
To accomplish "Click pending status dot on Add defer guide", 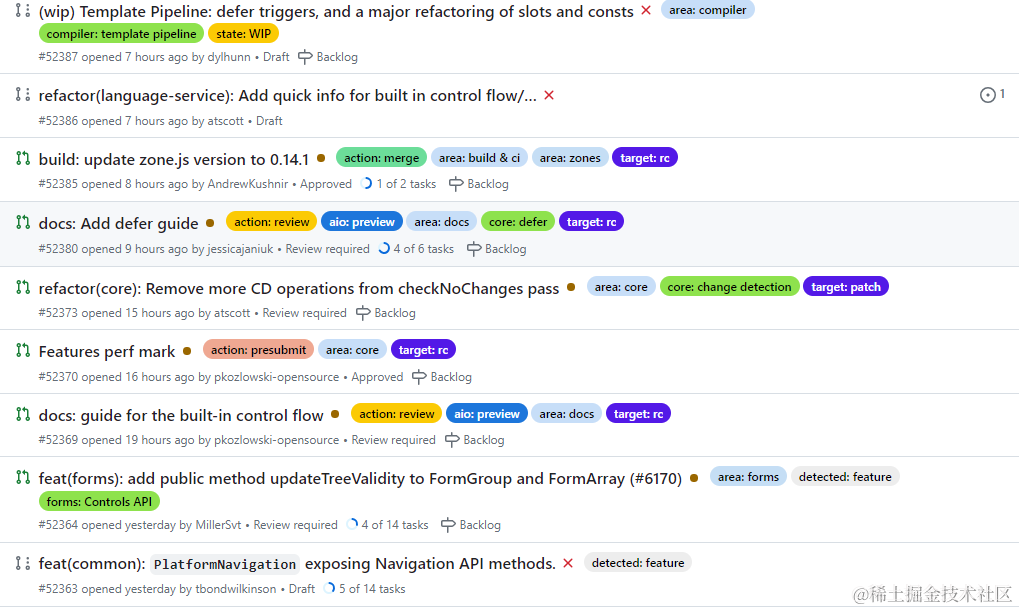I will (210, 222).
